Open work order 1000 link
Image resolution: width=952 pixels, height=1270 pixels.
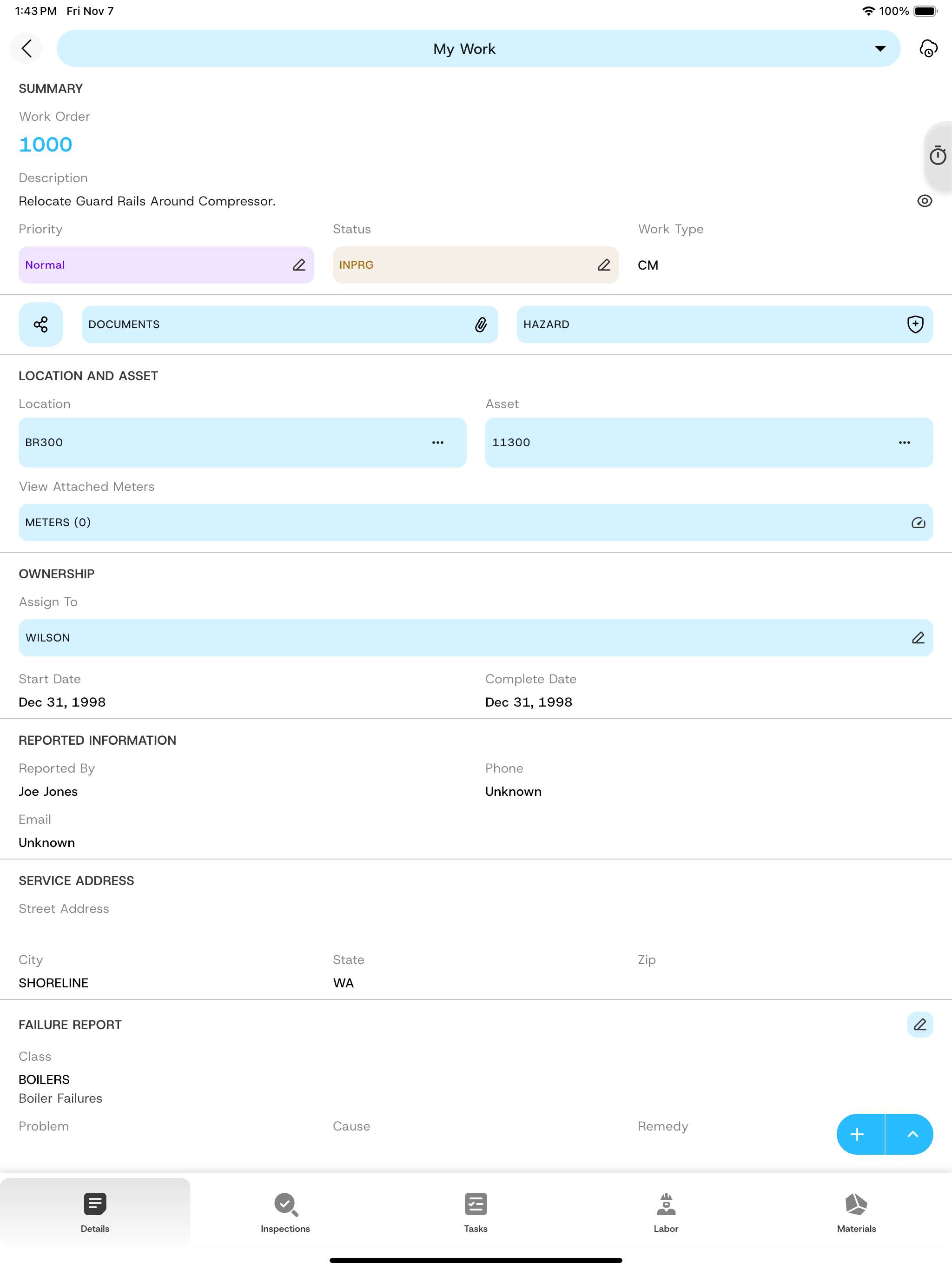point(46,145)
